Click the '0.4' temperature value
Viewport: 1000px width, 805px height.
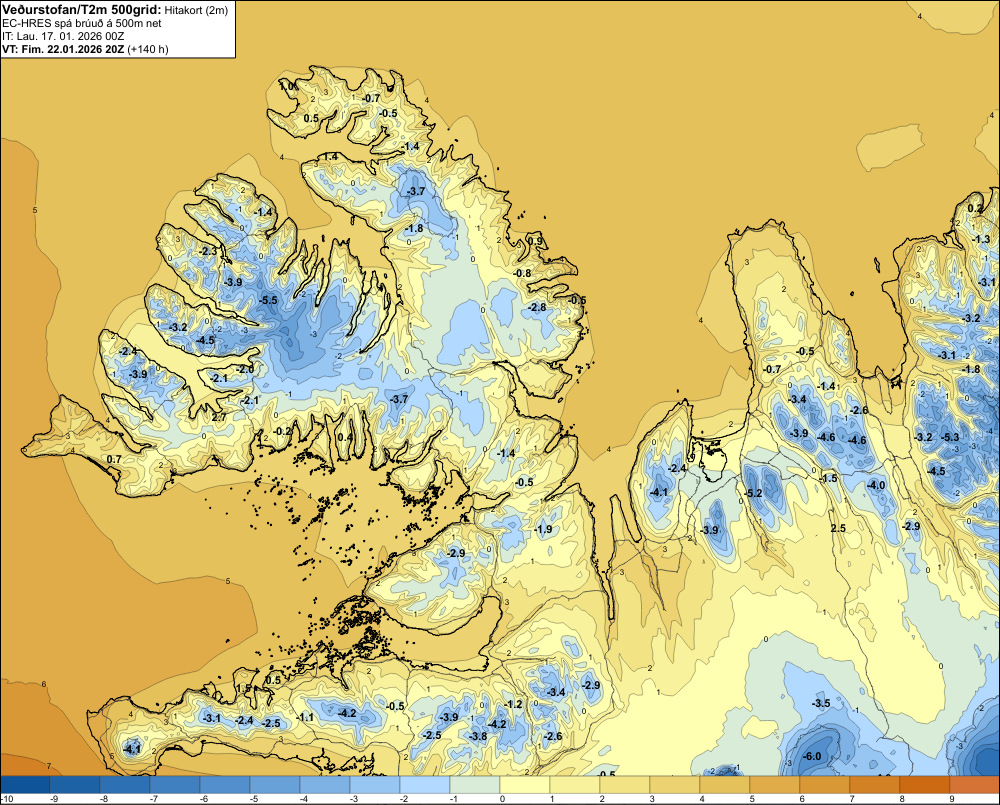tap(344, 437)
